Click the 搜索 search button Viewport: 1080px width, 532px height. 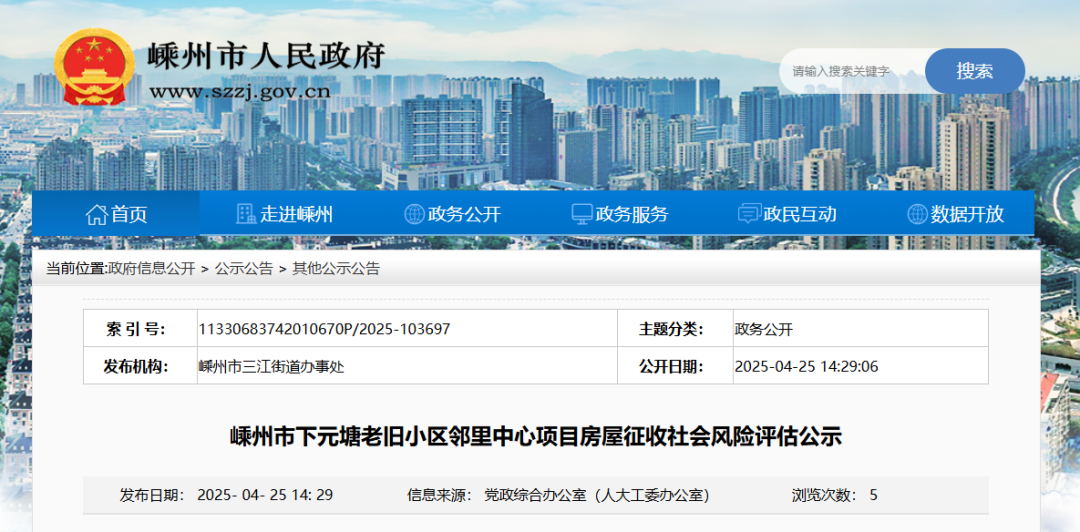click(x=974, y=71)
